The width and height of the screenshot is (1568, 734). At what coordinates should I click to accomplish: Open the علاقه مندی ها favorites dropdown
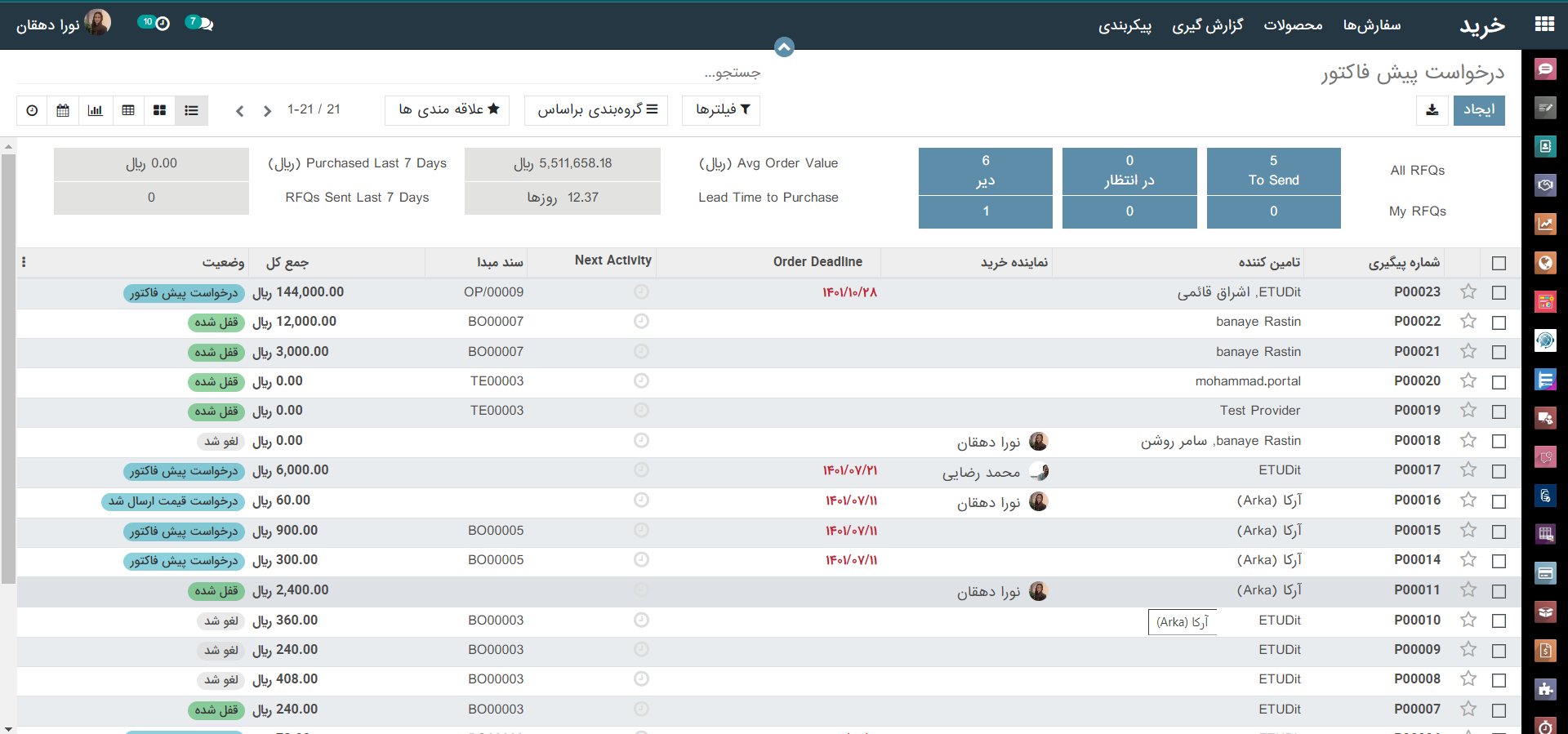click(x=448, y=110)
